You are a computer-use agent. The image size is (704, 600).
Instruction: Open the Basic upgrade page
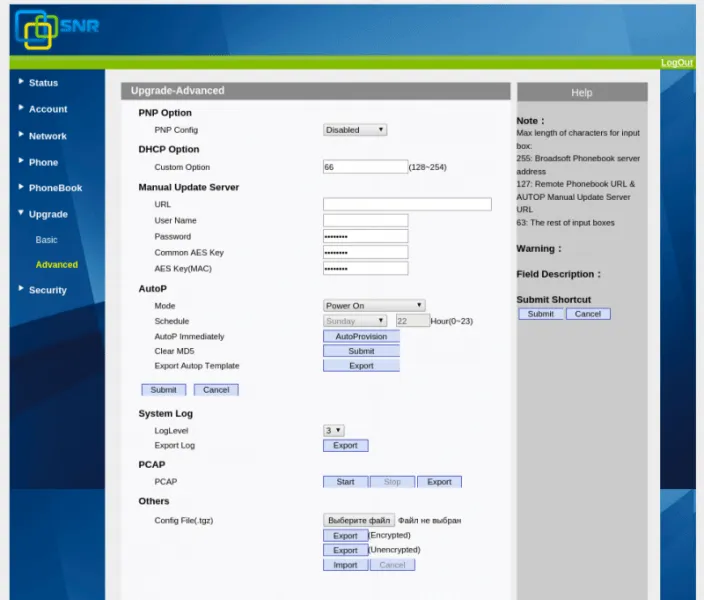pyautogui.click(x=46, y=240)
